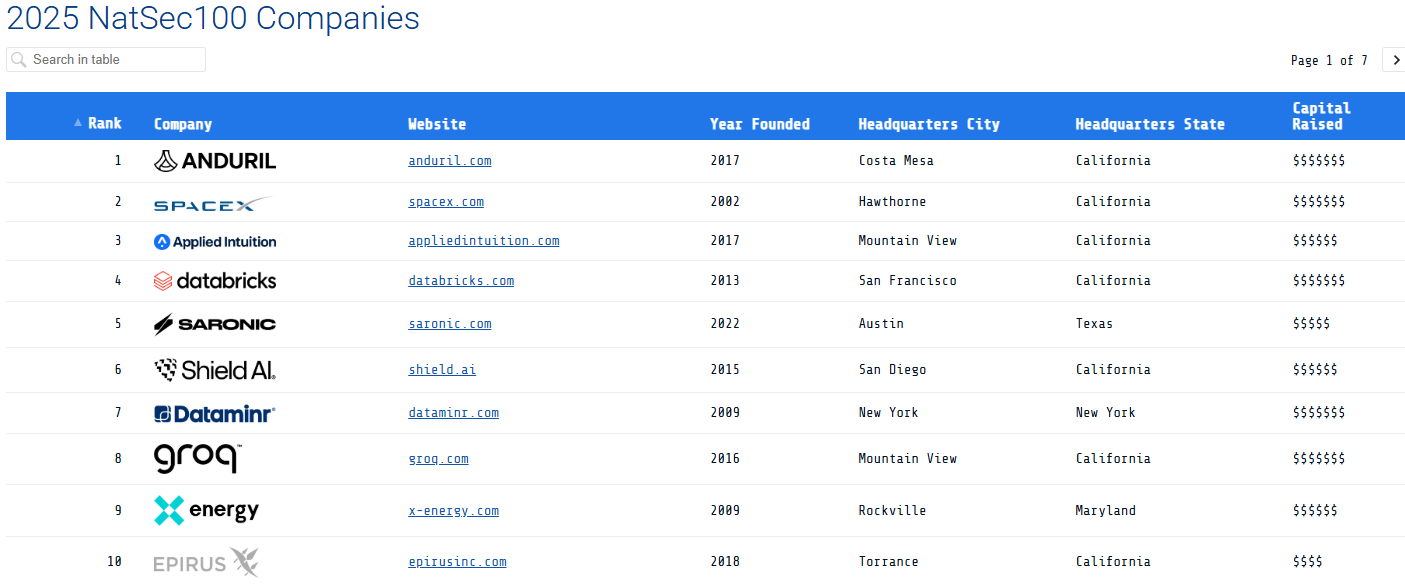Open databricks.com link
This screenshot has width=1405, height=588.
[461, 281]
